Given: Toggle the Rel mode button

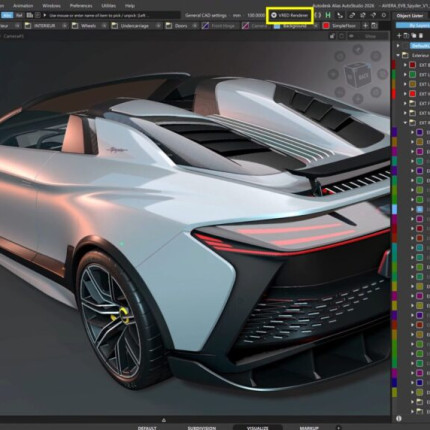Looking at the screenshot, I should [19, 15].
